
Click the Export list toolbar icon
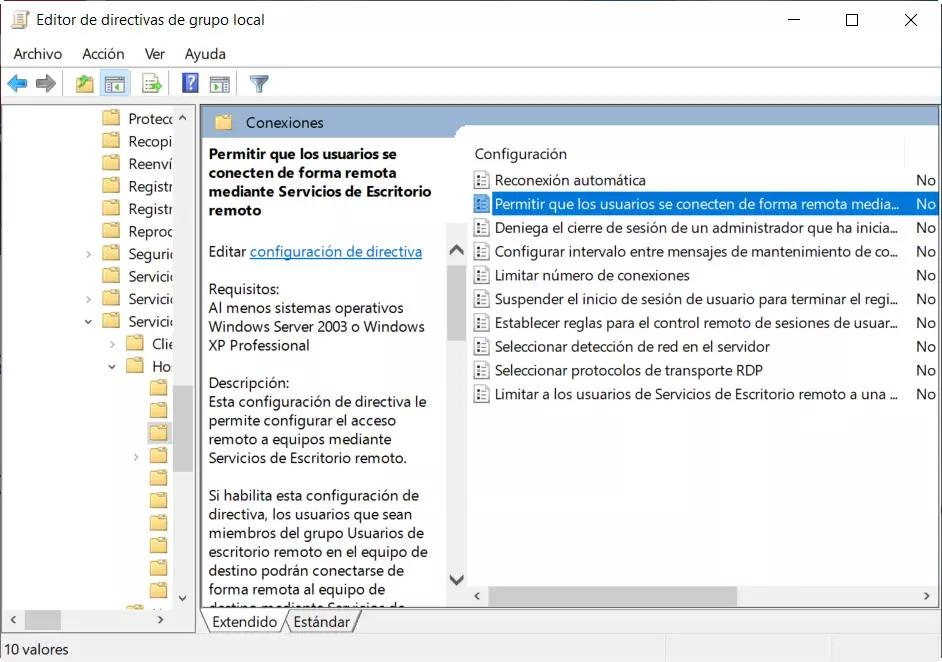coord(152,84)
